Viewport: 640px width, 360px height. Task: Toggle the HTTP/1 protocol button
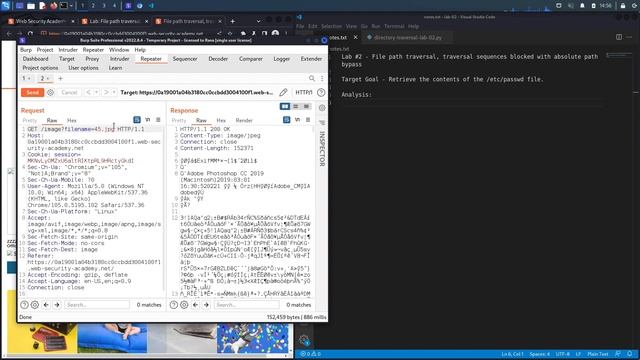304,93
